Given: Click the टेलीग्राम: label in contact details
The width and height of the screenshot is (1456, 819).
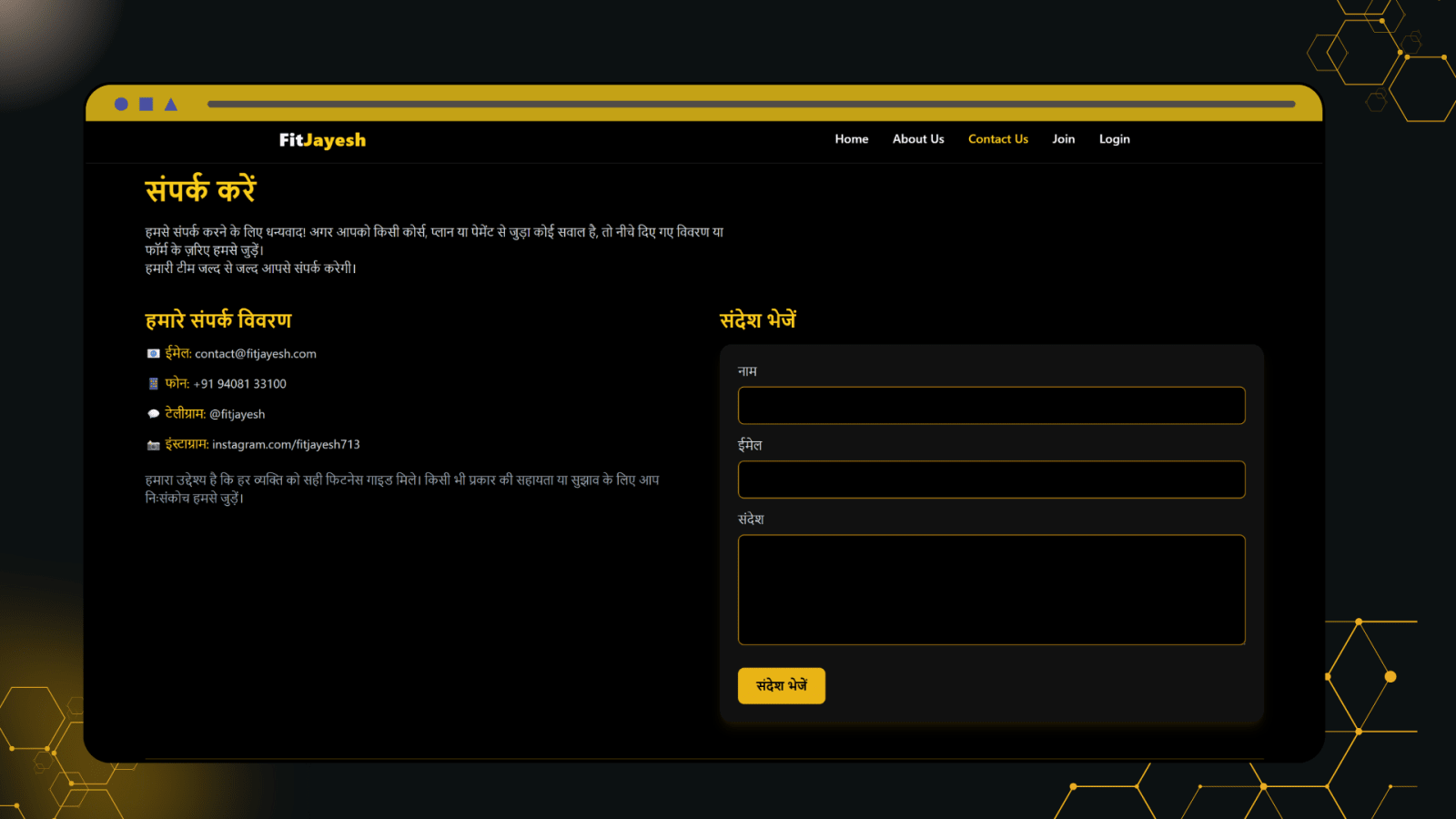Looking at the screenshot, I should pyautogui.click(x=186, y=413).
